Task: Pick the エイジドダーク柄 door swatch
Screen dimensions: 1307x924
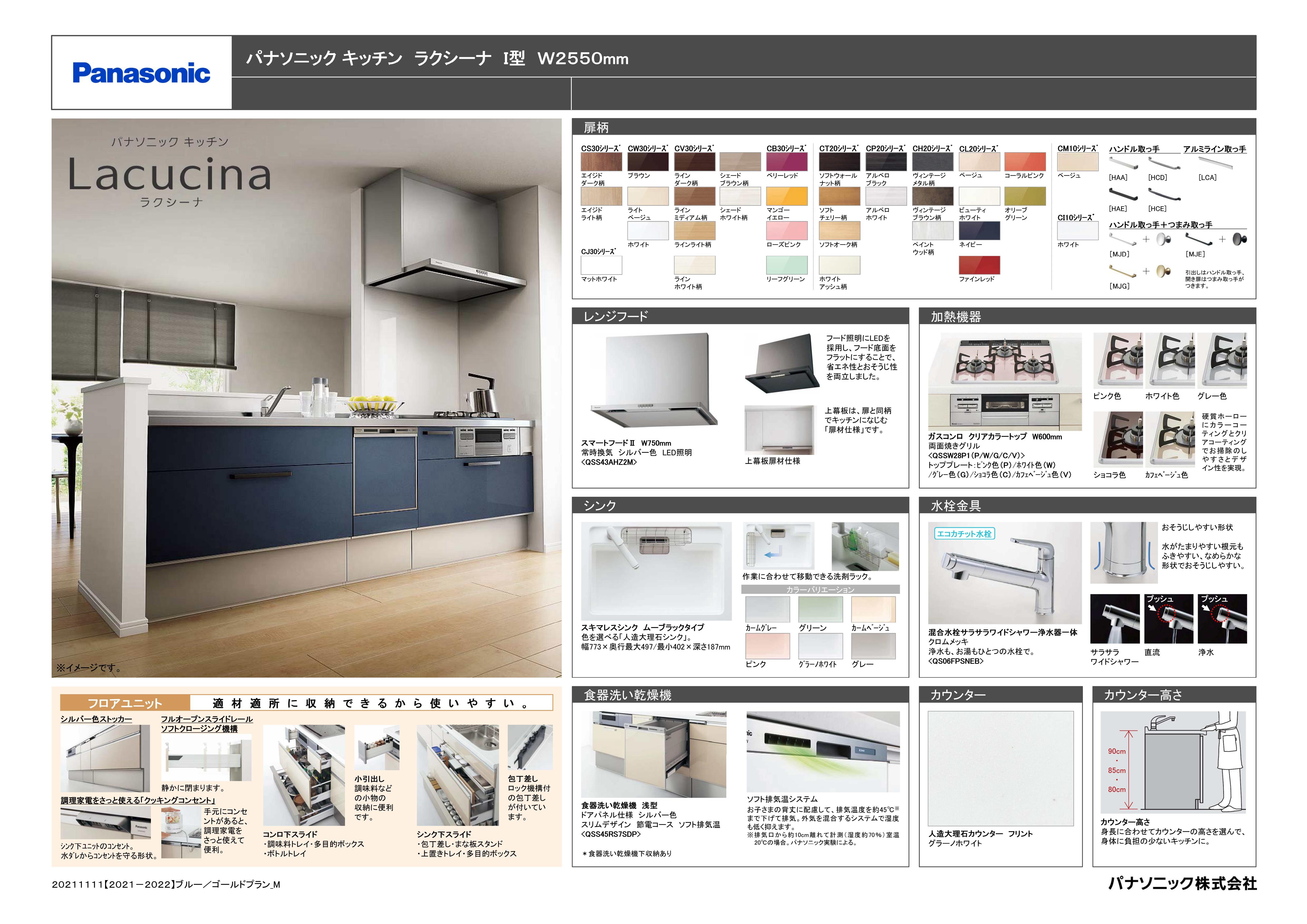Action: coord(601,162)
